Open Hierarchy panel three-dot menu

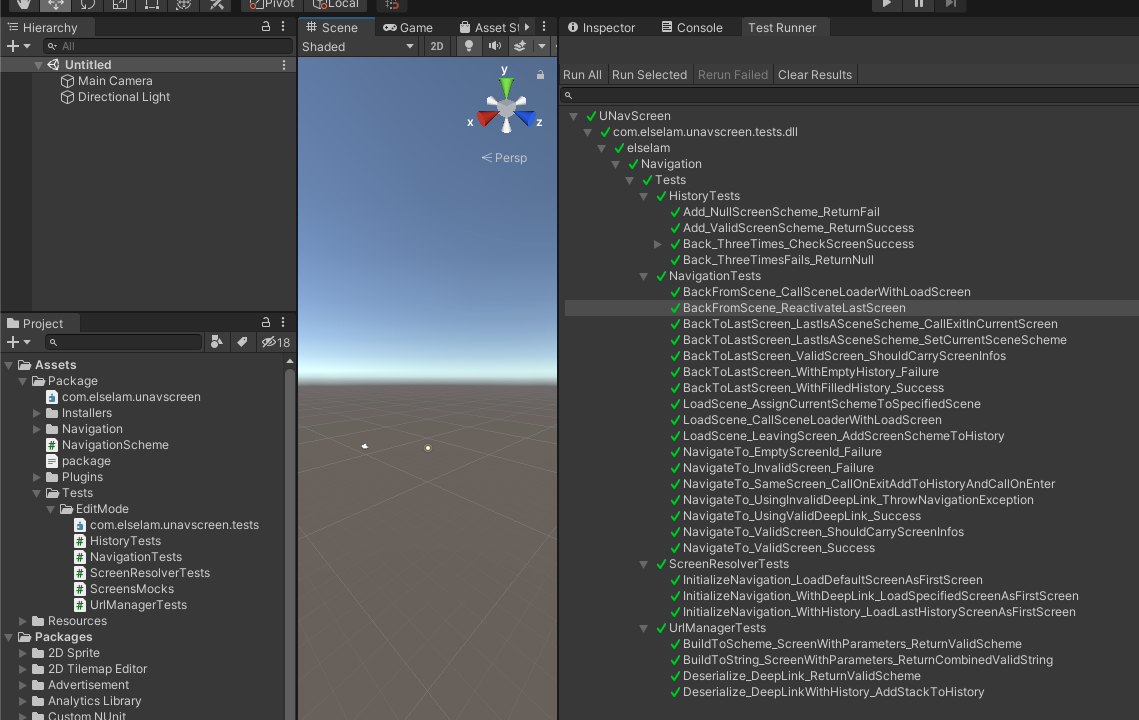(x=283, y=27)
